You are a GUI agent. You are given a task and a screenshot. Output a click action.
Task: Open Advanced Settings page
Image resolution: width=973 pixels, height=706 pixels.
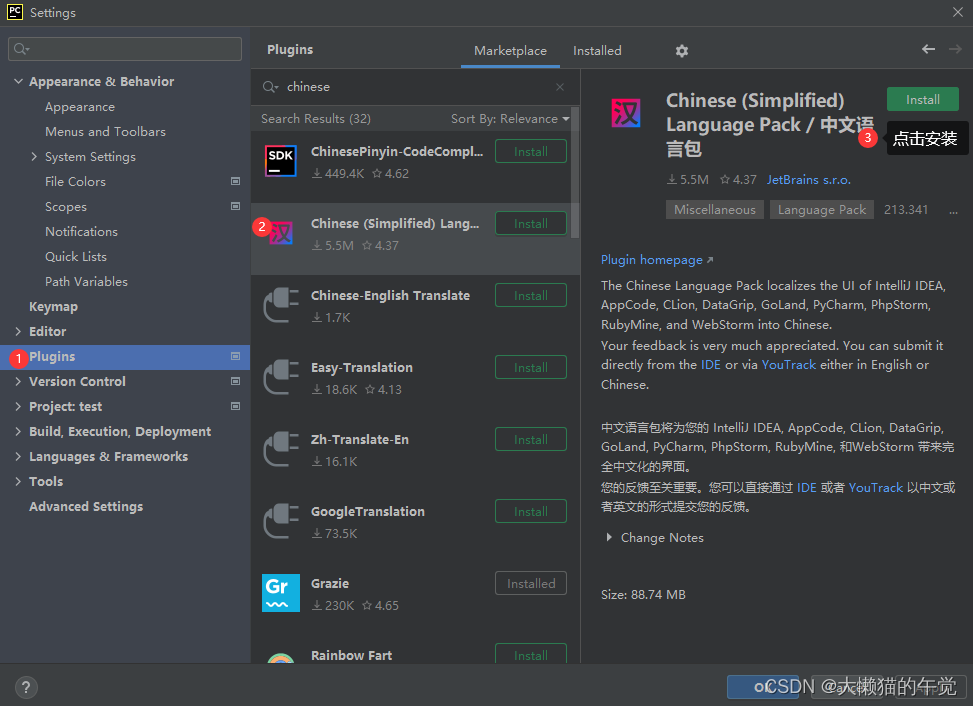86,506
